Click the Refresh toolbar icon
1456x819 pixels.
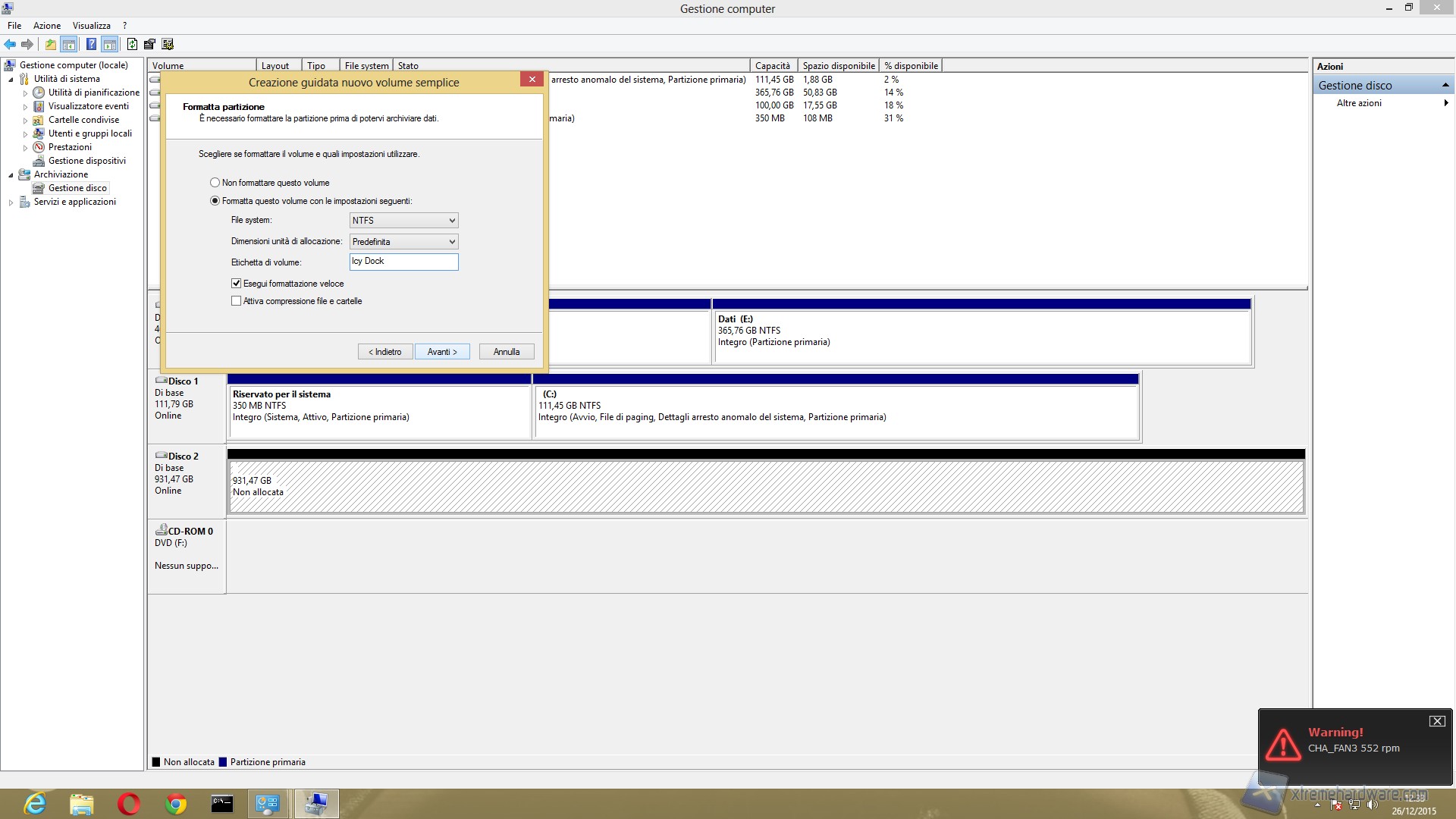(132, 45)
